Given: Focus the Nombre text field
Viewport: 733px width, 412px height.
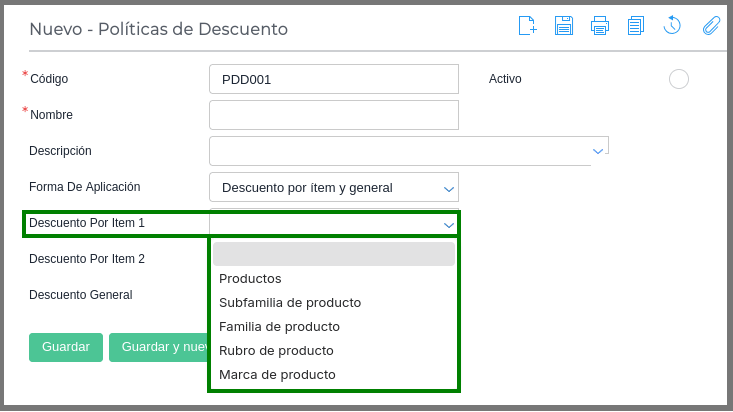Looking at the screenshot, I should [334, 115].
